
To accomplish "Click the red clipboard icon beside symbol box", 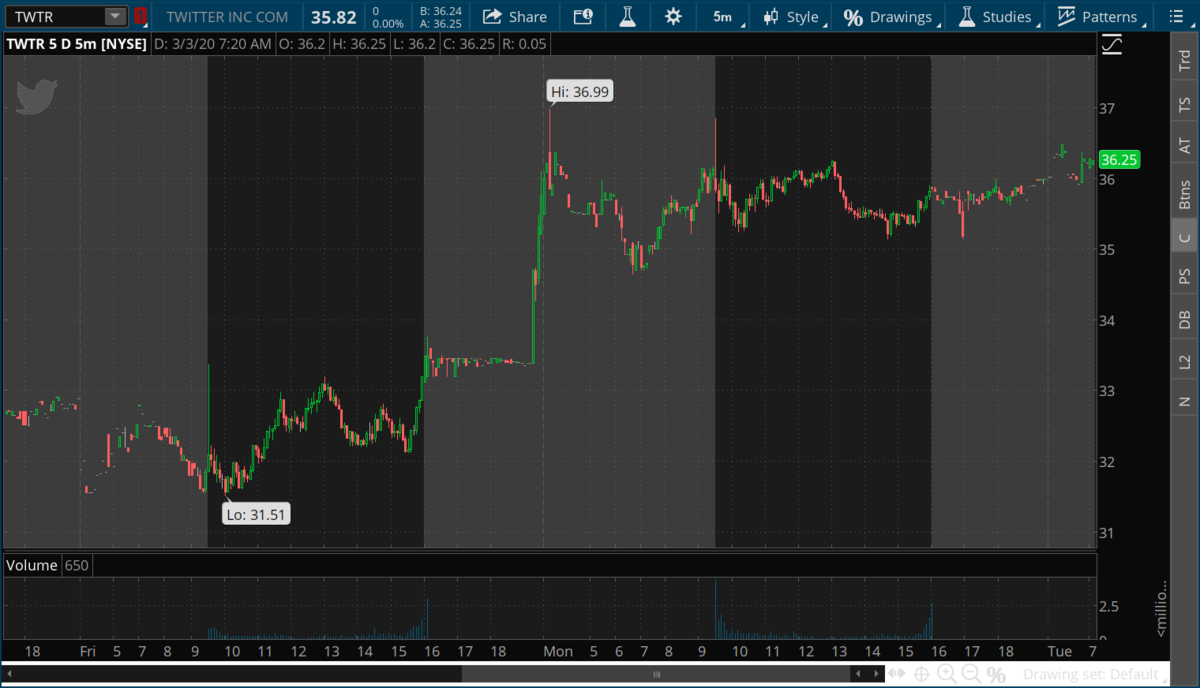I will click(141, 17).
